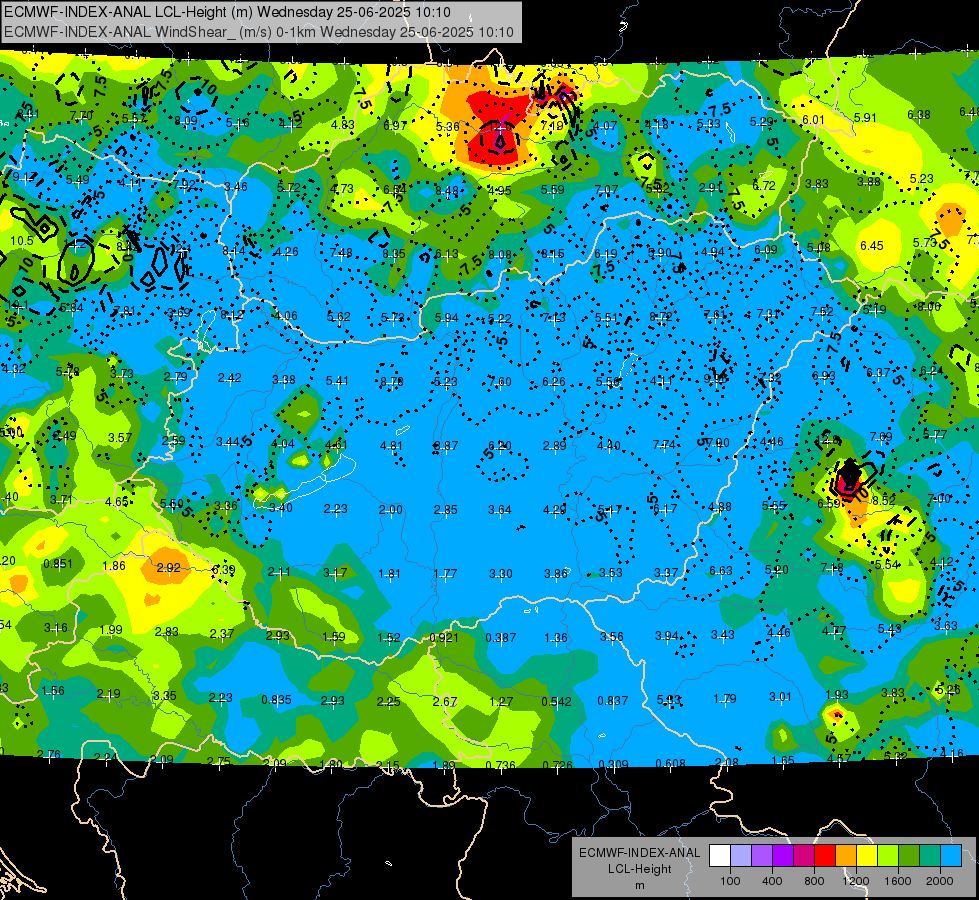Click the wind shear value 6.97
Viewport: 979px width, 900px height.
[395, 126]
